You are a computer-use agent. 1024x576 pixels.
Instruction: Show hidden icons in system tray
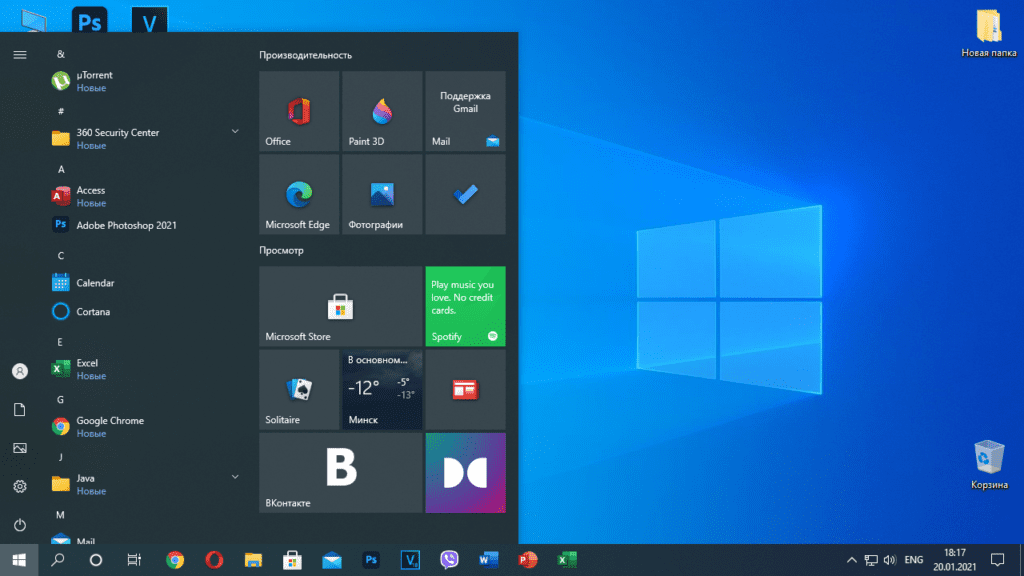[x=852, y=560]
